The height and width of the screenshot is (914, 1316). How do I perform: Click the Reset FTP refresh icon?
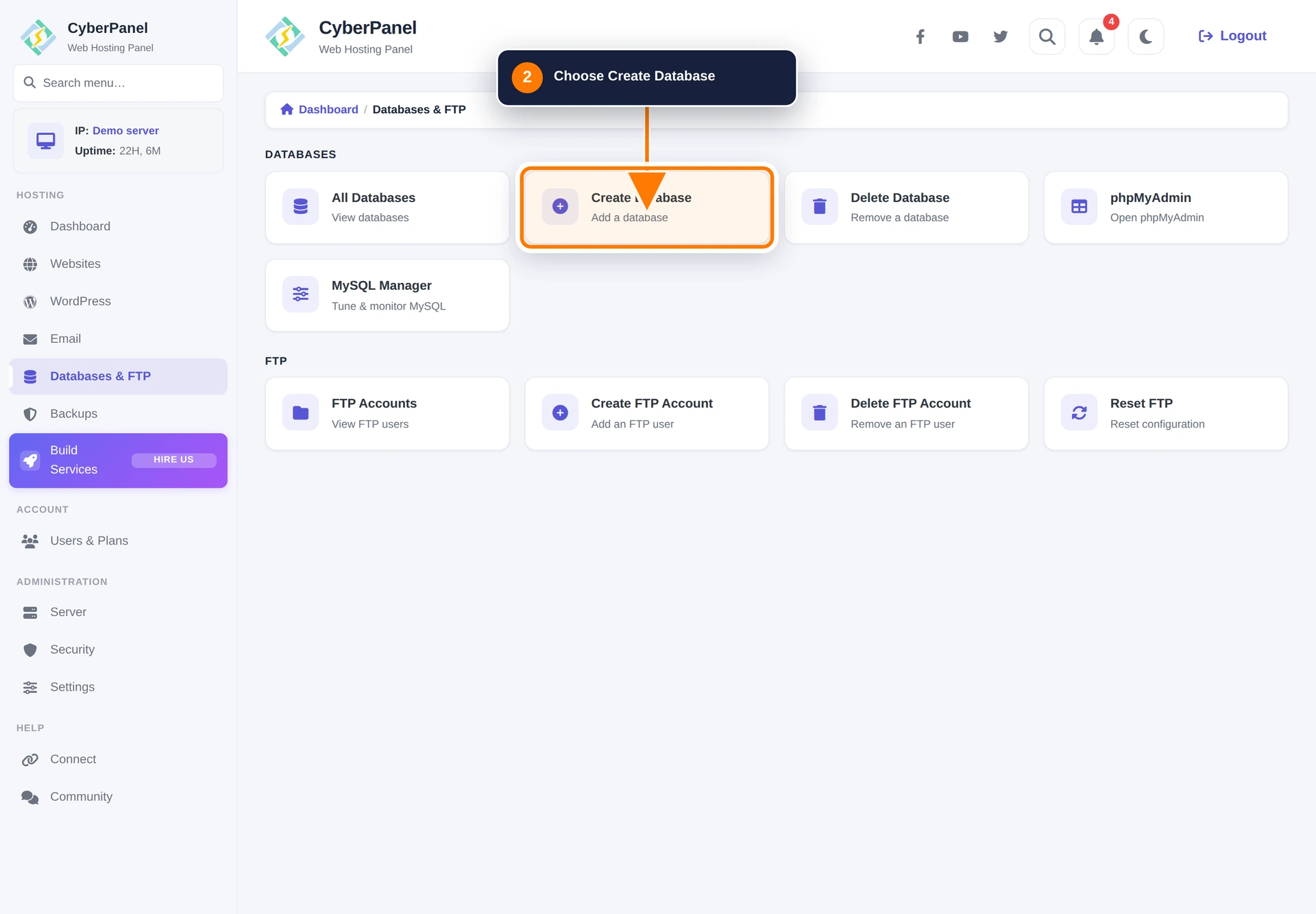(1080, 412)
